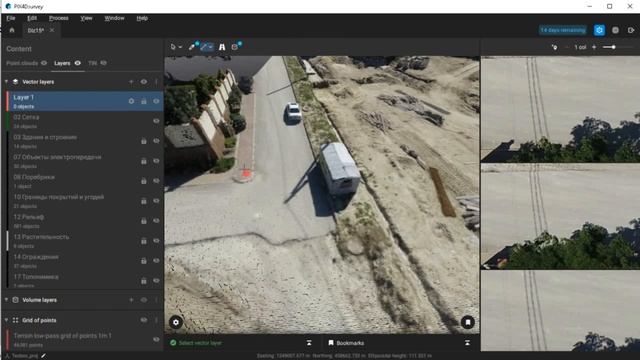The image size is (640, 360).
Task: Click the exit/logout icon at top right
Action: tap(631, 30)
